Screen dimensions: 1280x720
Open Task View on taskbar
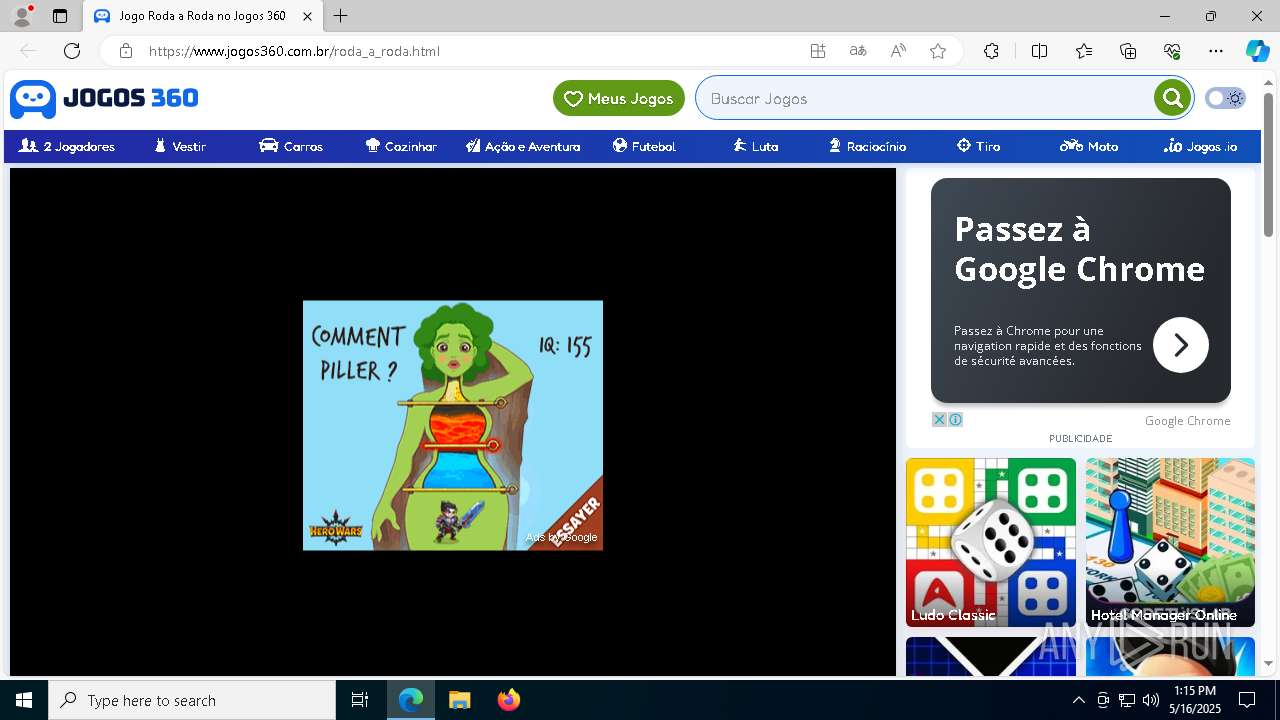click(360, 700)
